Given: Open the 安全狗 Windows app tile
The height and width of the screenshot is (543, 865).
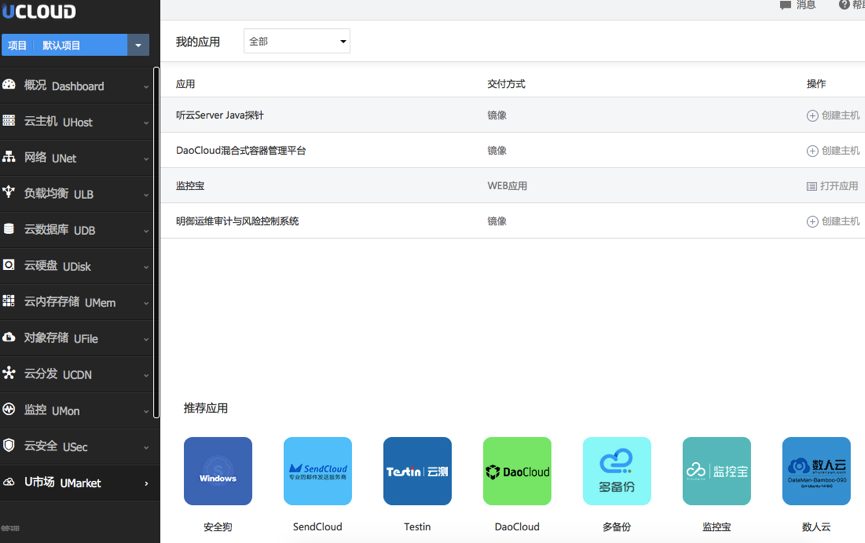Looking at the screenshot, I should pos(218,471).
